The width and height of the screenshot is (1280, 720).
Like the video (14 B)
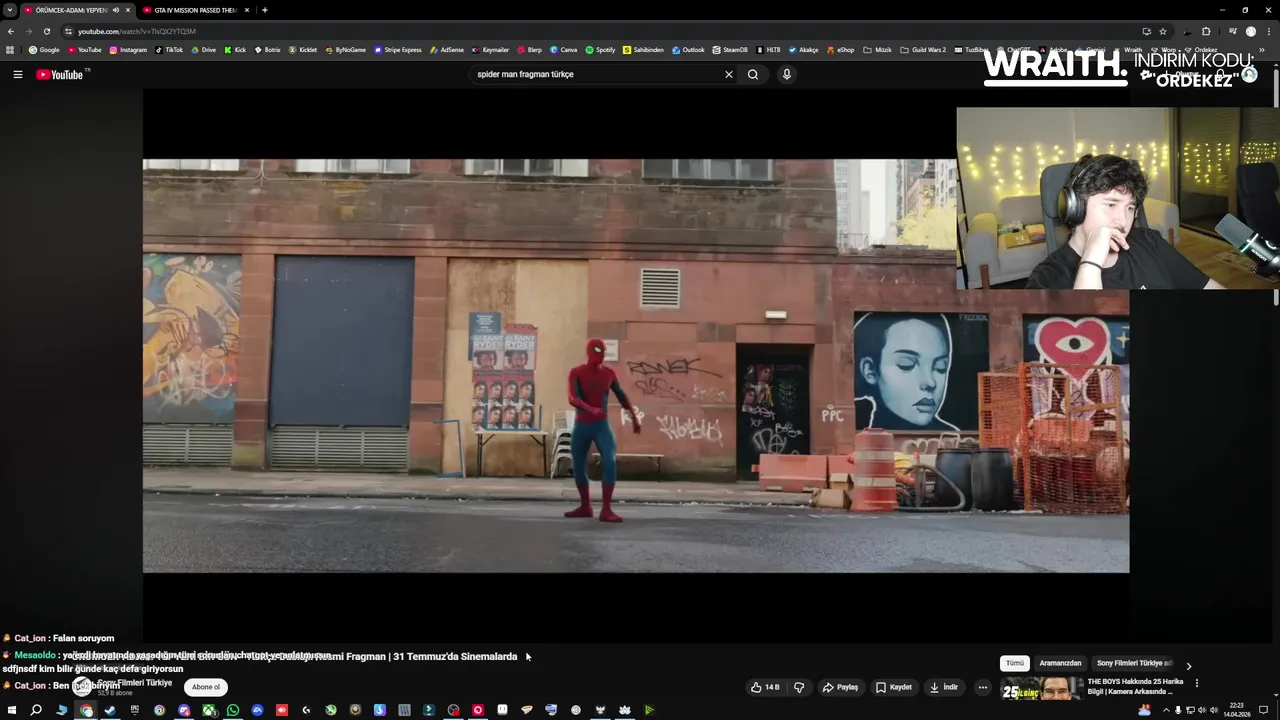coord(766,687)
